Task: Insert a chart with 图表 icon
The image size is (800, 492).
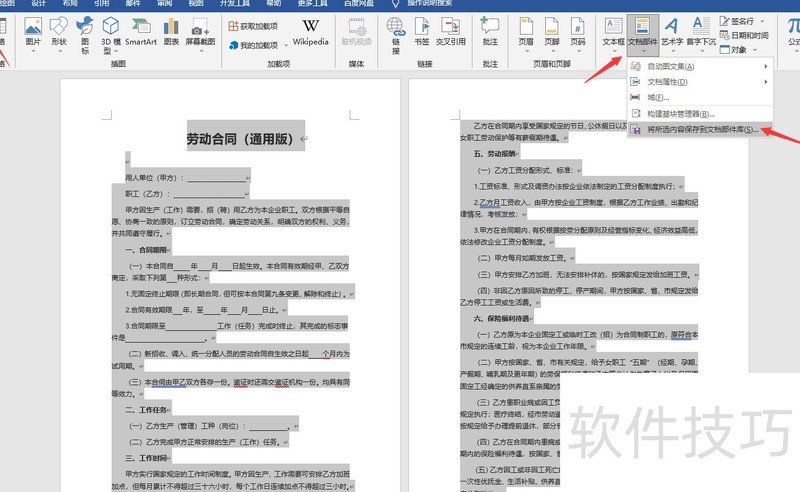Action: (171, 32)
